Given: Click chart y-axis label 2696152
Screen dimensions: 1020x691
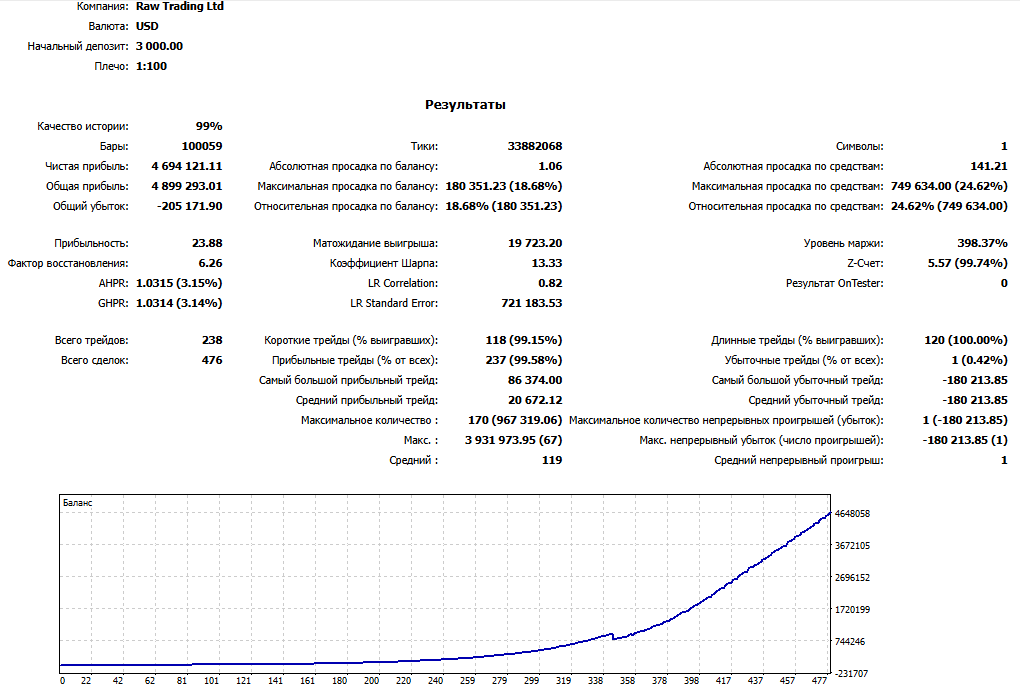Looking at the screenshot, I should click(x=852, y=578).
